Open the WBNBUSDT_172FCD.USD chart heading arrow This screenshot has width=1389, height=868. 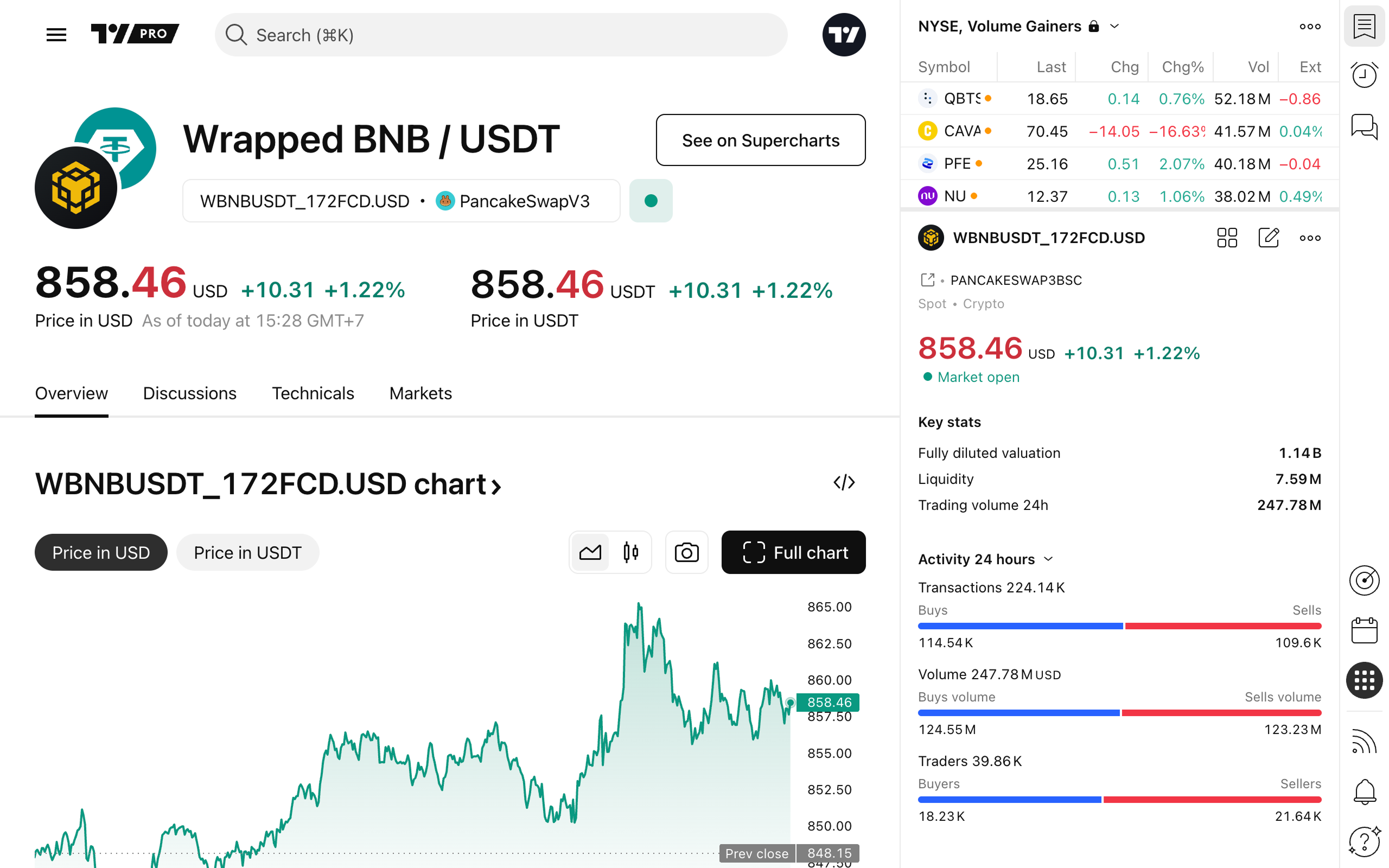[x=497, y=486]
